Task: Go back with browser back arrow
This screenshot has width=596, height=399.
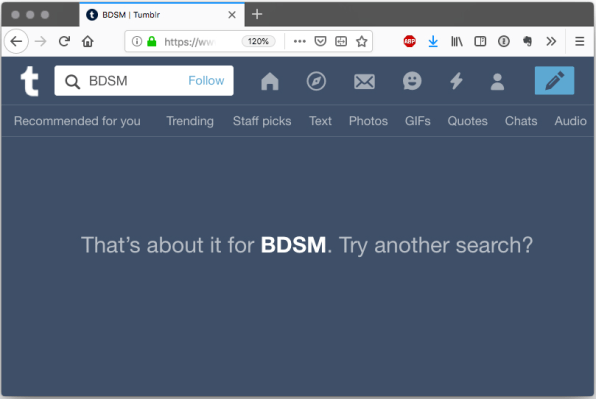Action: (16, 41)
